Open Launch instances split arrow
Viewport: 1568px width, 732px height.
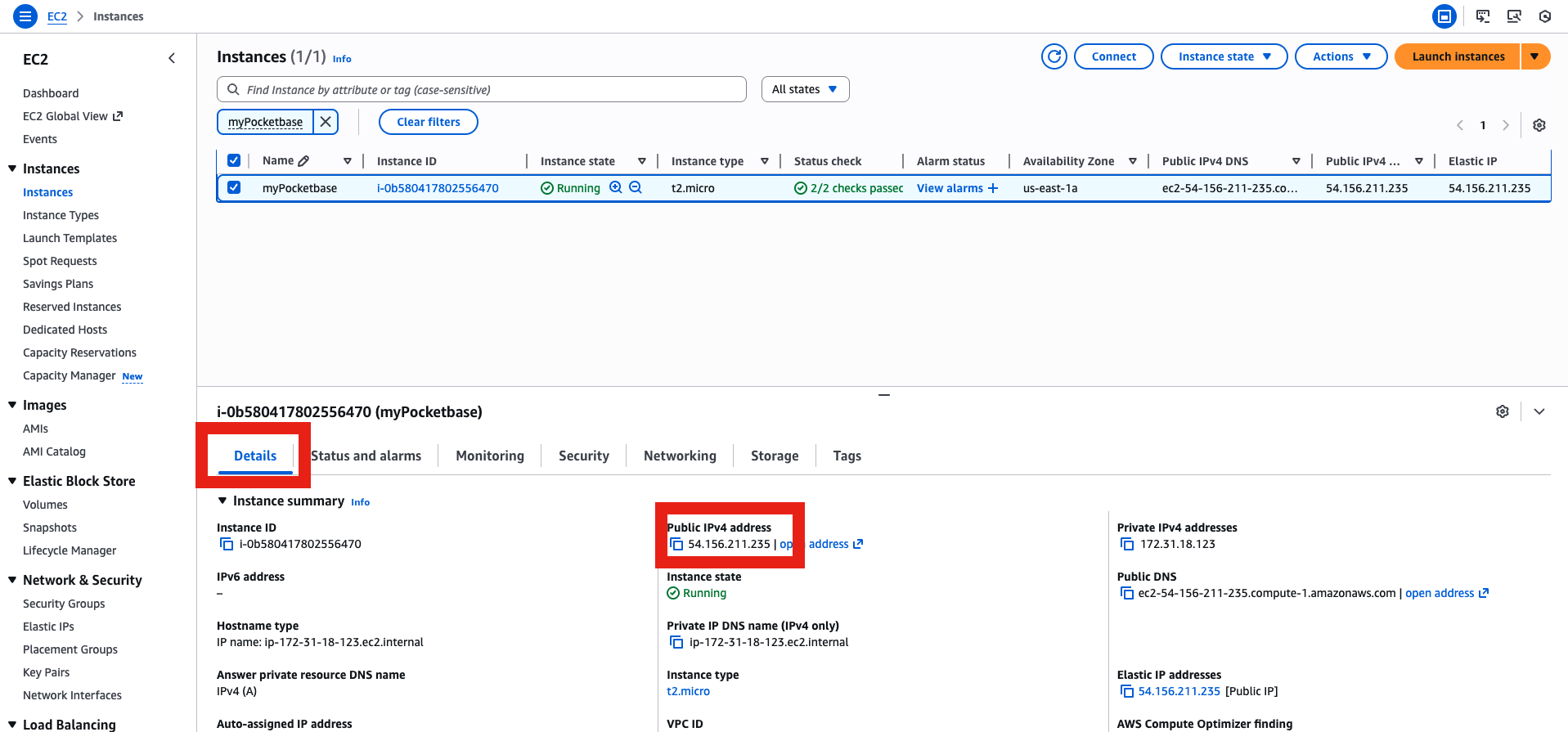1535,56
